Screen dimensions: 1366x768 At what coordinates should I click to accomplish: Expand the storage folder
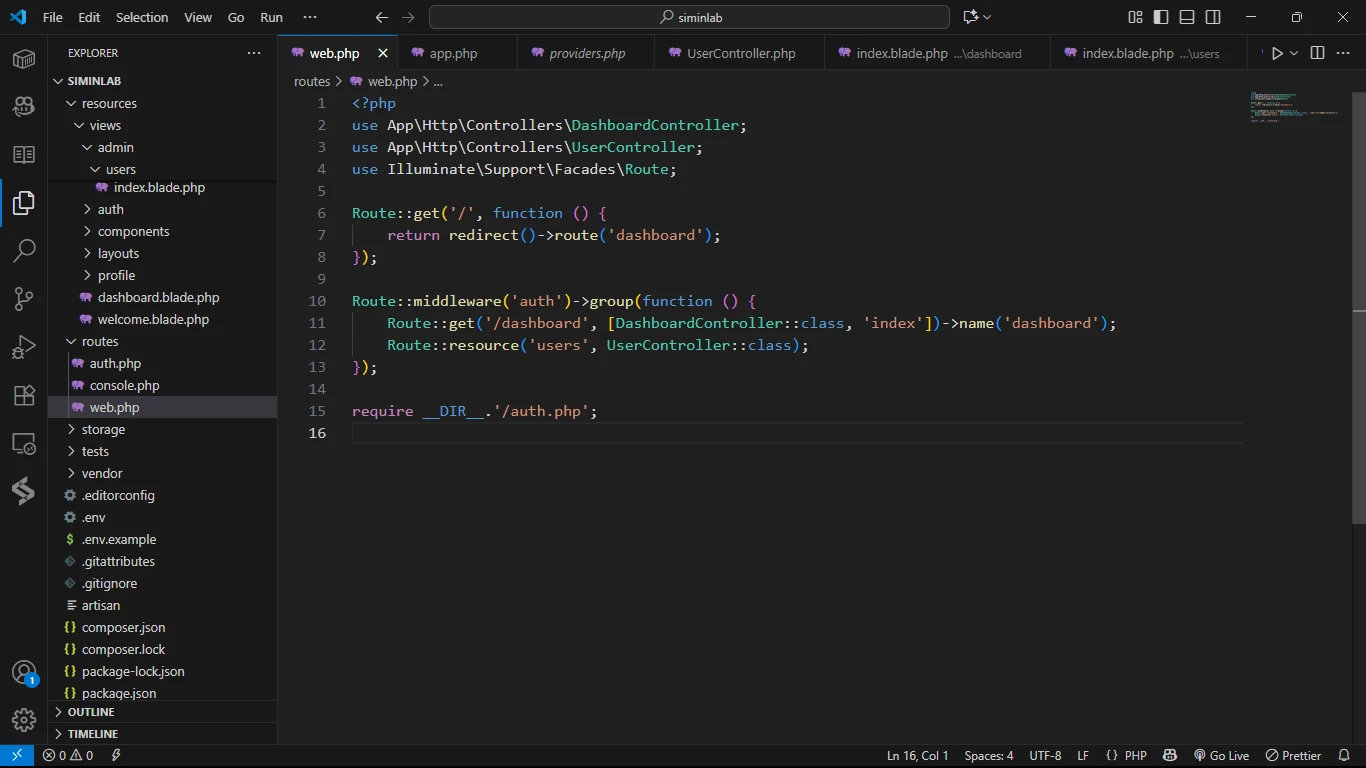tap(103, 429)
